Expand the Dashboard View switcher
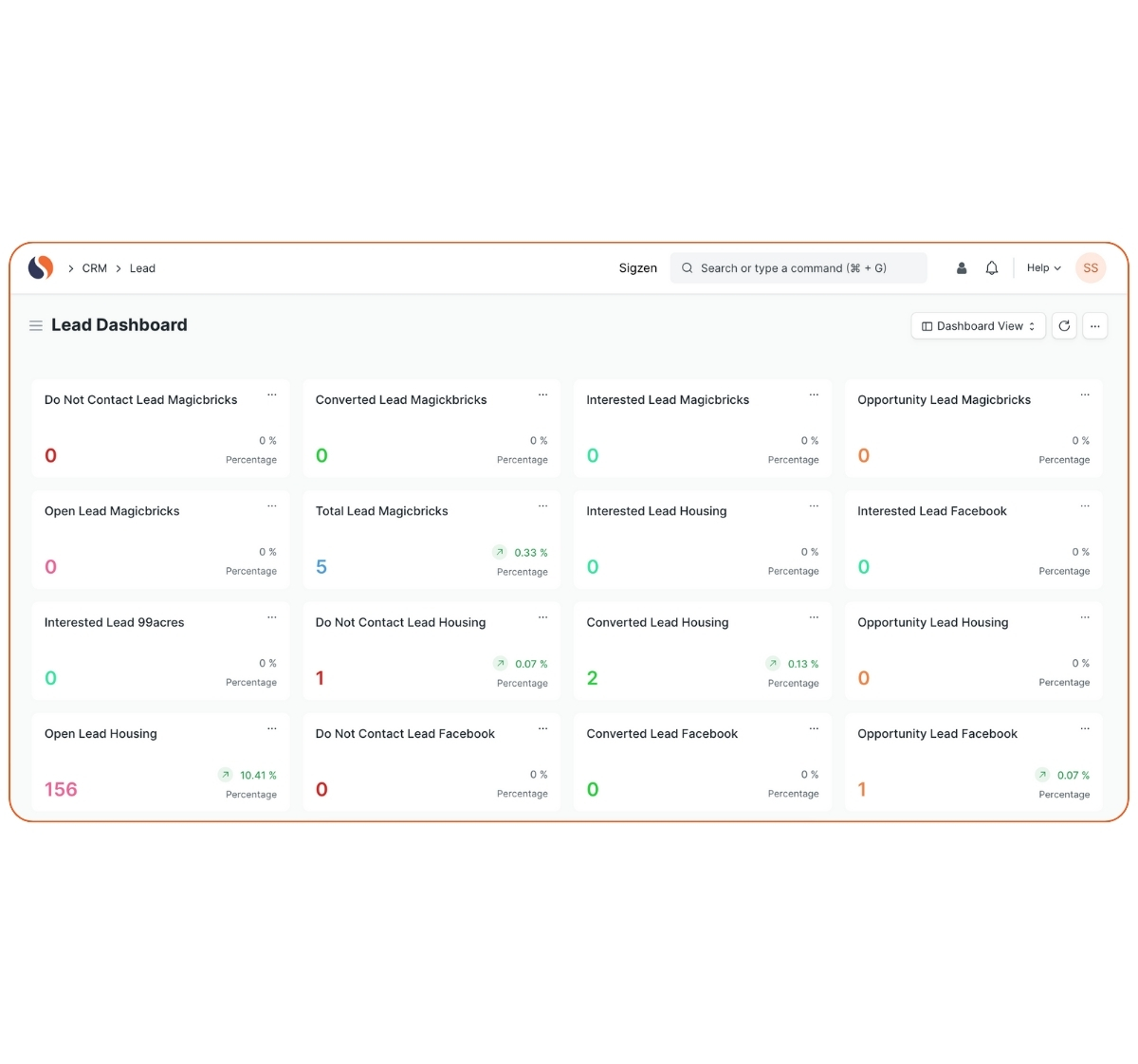Viewport: 1138px width, 1064px height. click(978, 326)
